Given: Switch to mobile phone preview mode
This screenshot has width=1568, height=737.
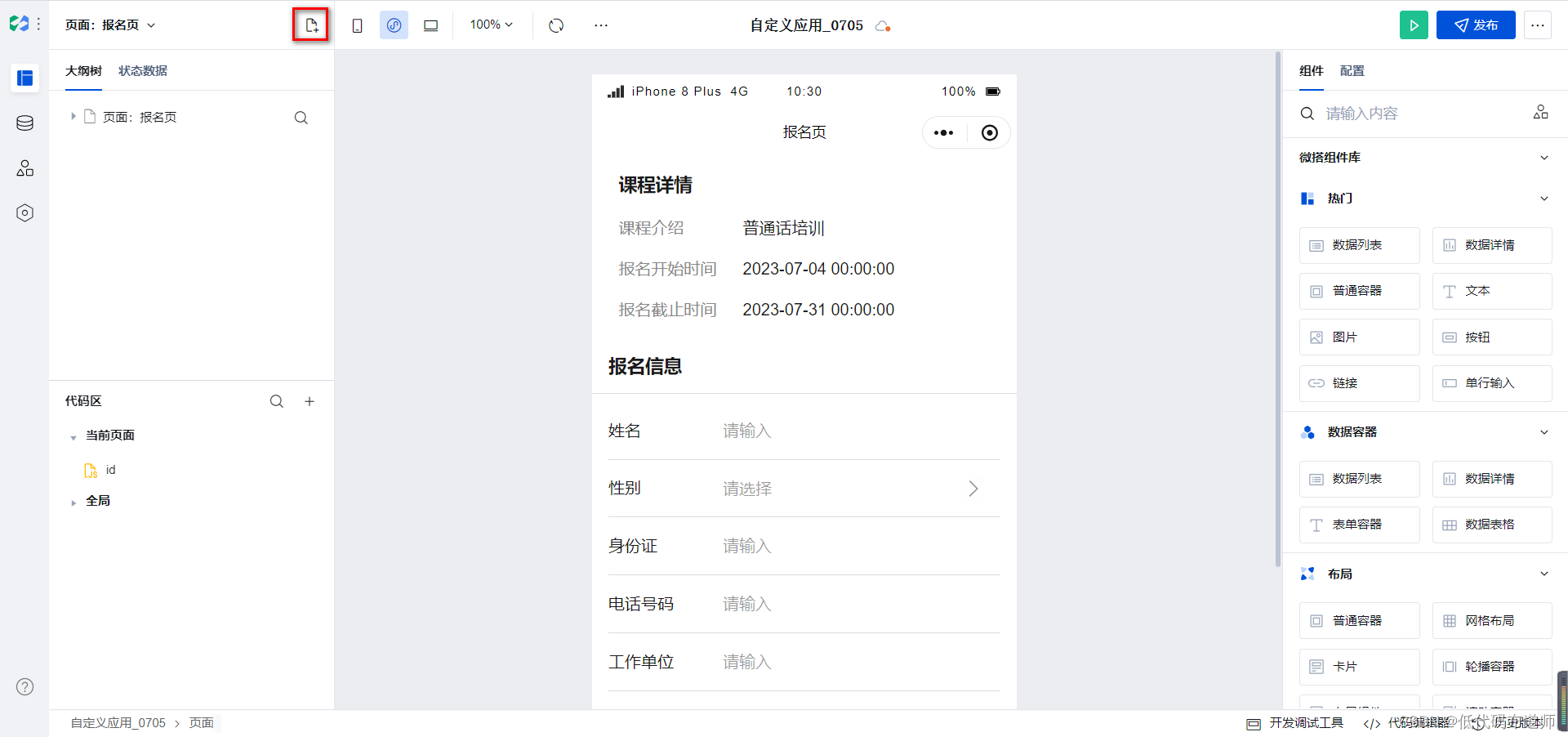Looking at the screenshot, I should coord(357,25).
